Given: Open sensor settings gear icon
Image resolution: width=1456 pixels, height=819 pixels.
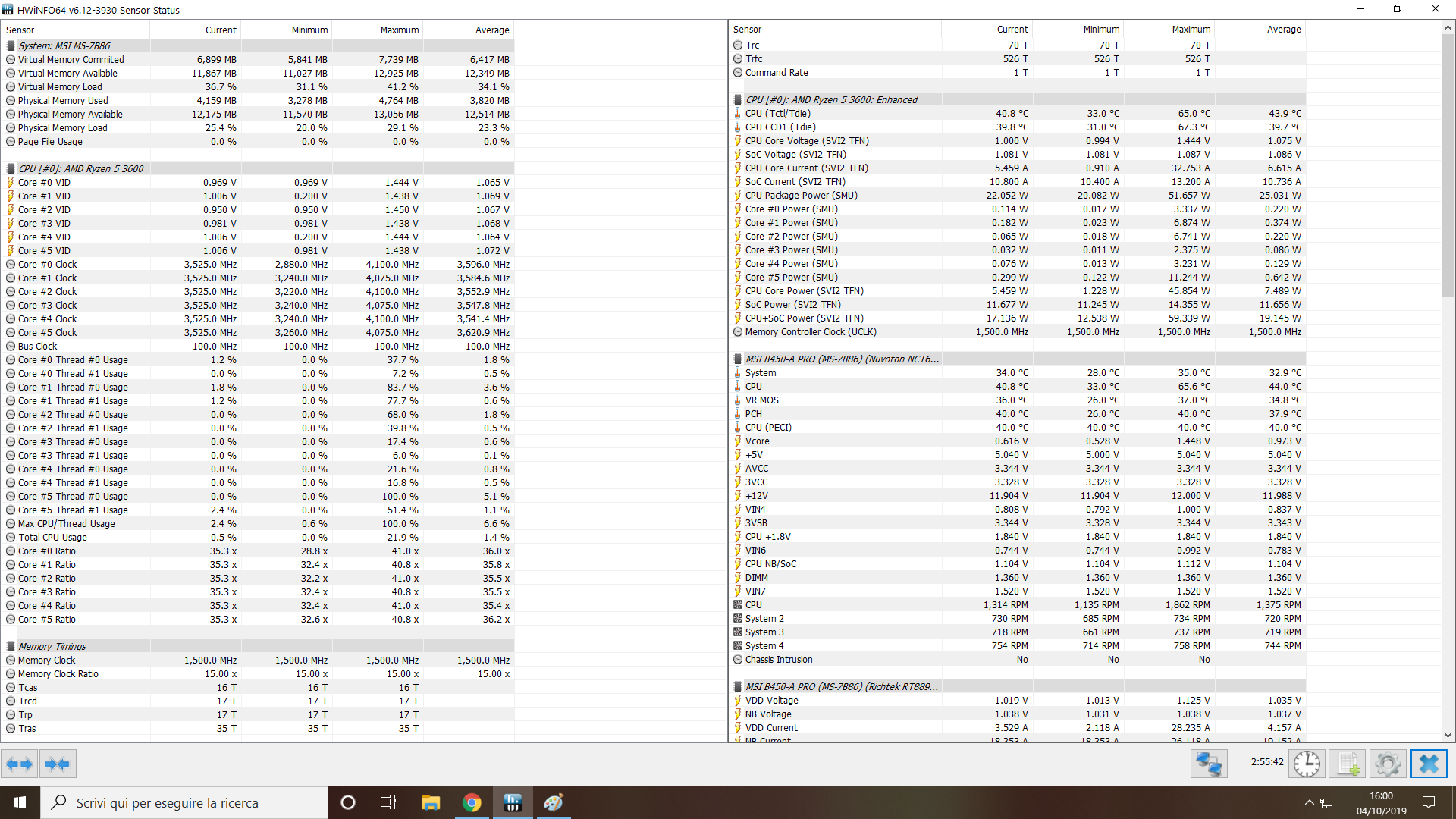Looking at the screenshot, I should (1388, 764).
